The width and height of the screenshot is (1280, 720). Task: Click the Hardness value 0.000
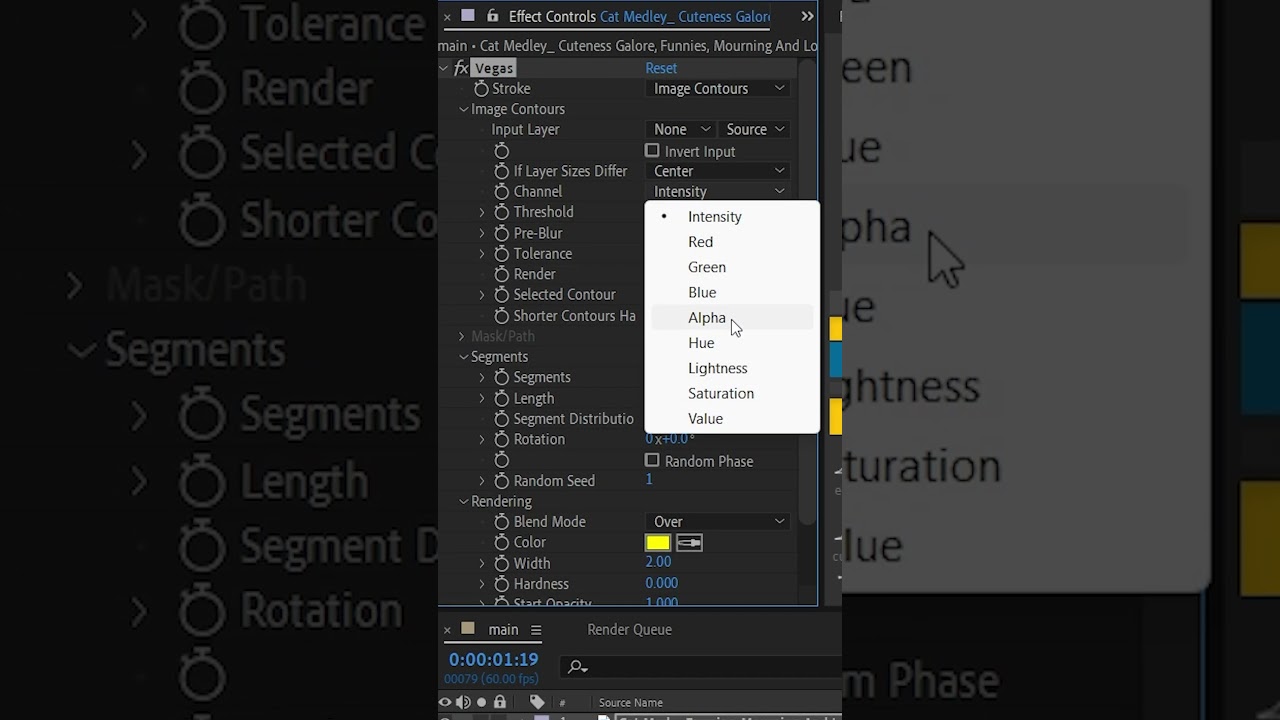tap(661, 583)
